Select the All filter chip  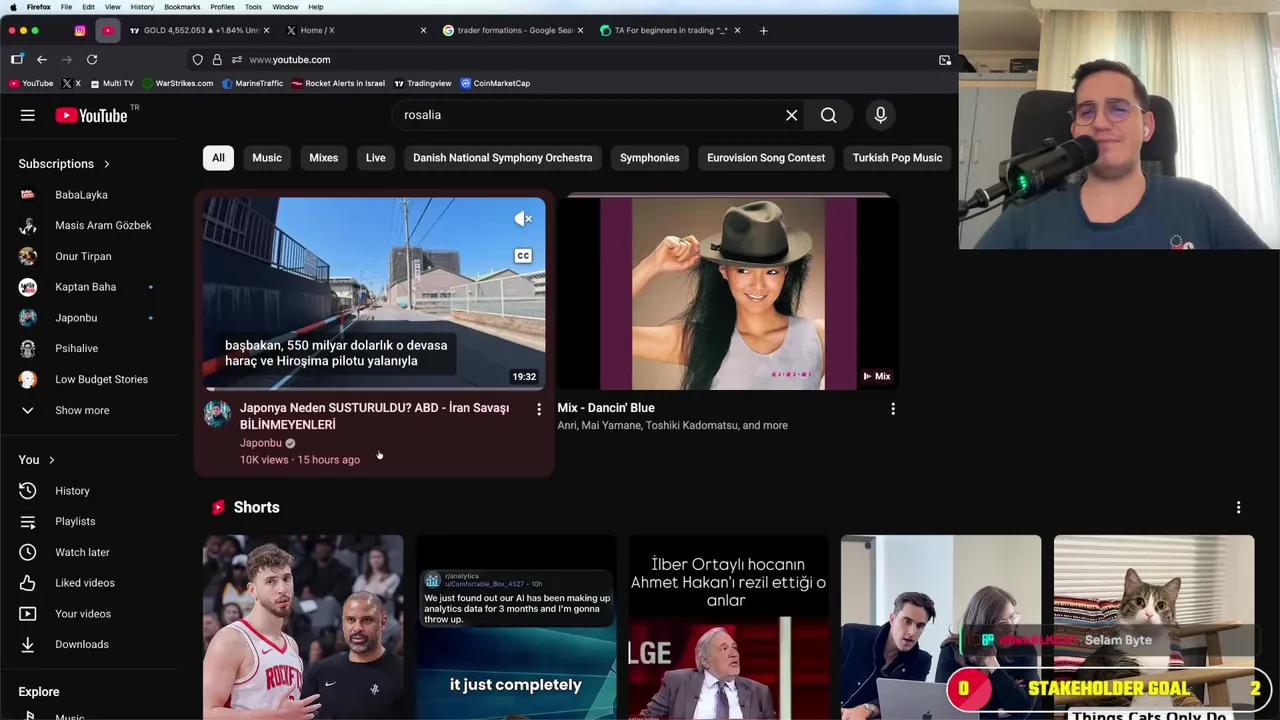[218, 158]
